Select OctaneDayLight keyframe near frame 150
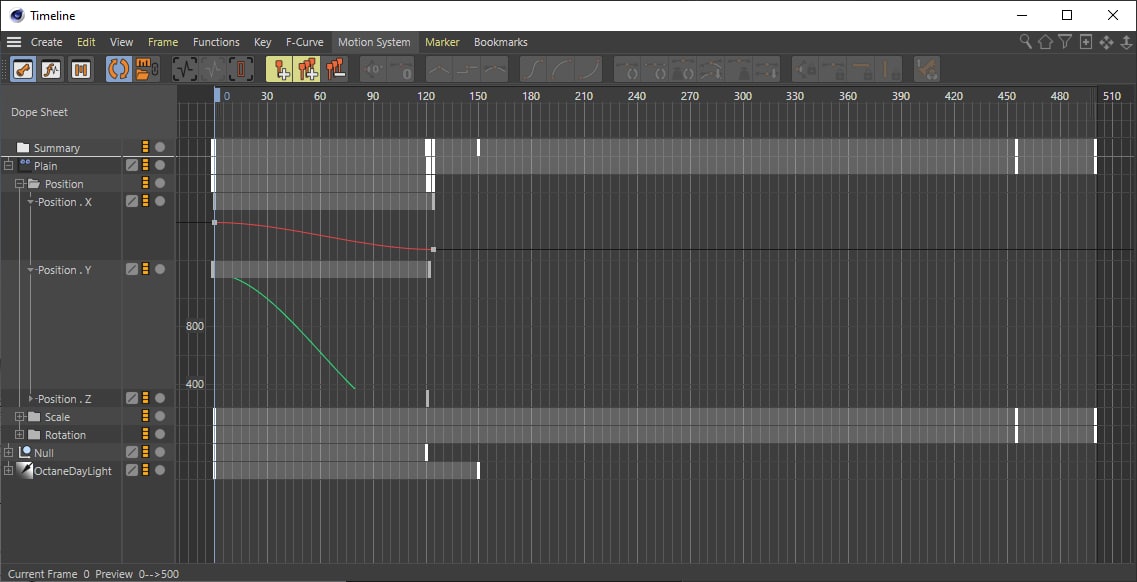This screenshot has width=1137, height=582. click(479, 470)
